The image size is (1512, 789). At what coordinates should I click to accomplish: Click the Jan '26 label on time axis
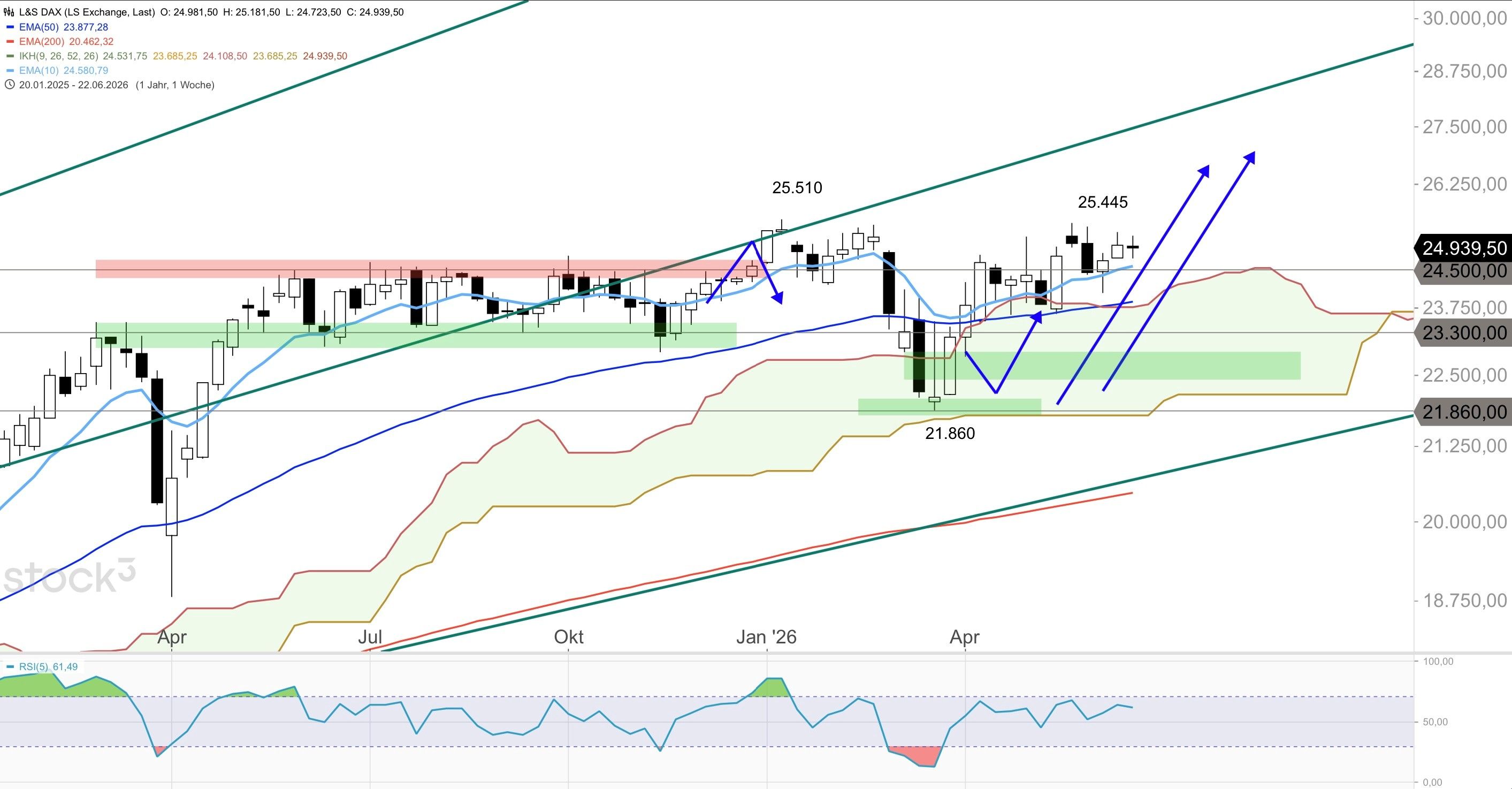tap(767, 637)
